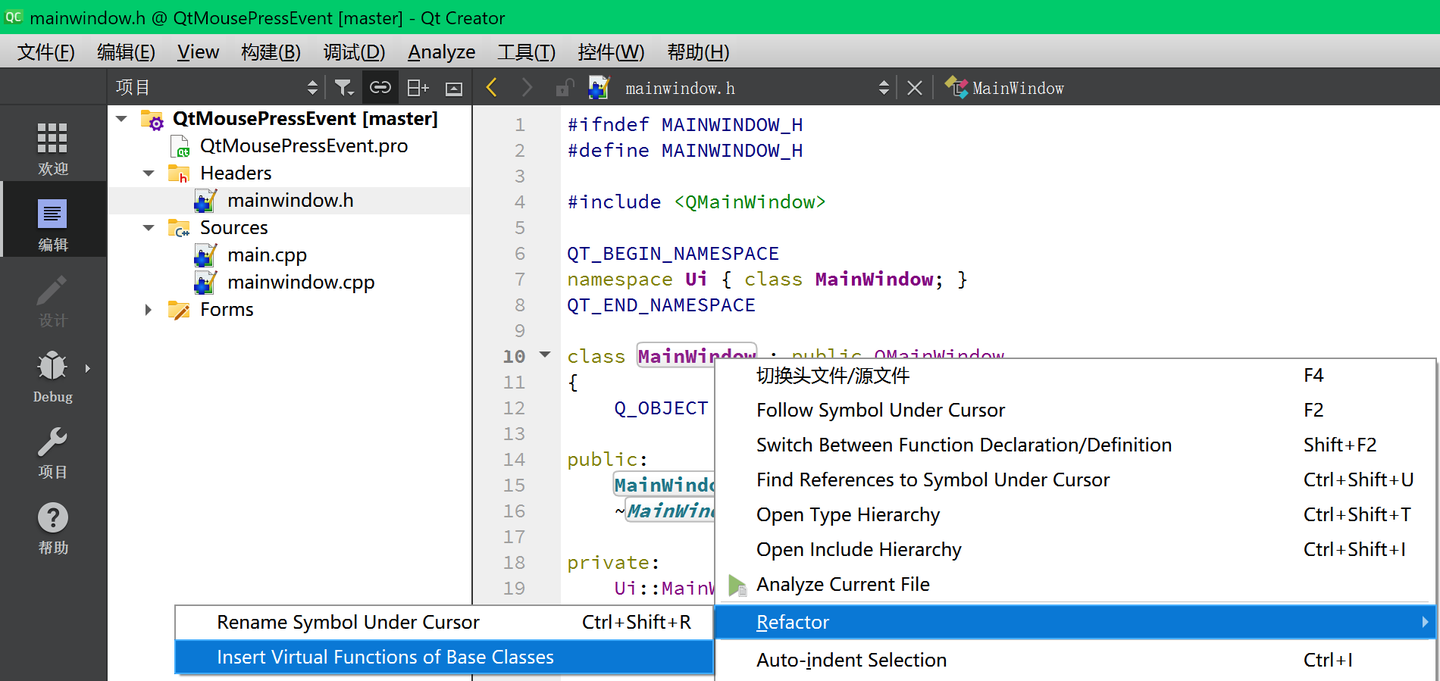Choose Insert Virtual Functions of Base Classes
Screen dimensions: 1440x681
385,657
